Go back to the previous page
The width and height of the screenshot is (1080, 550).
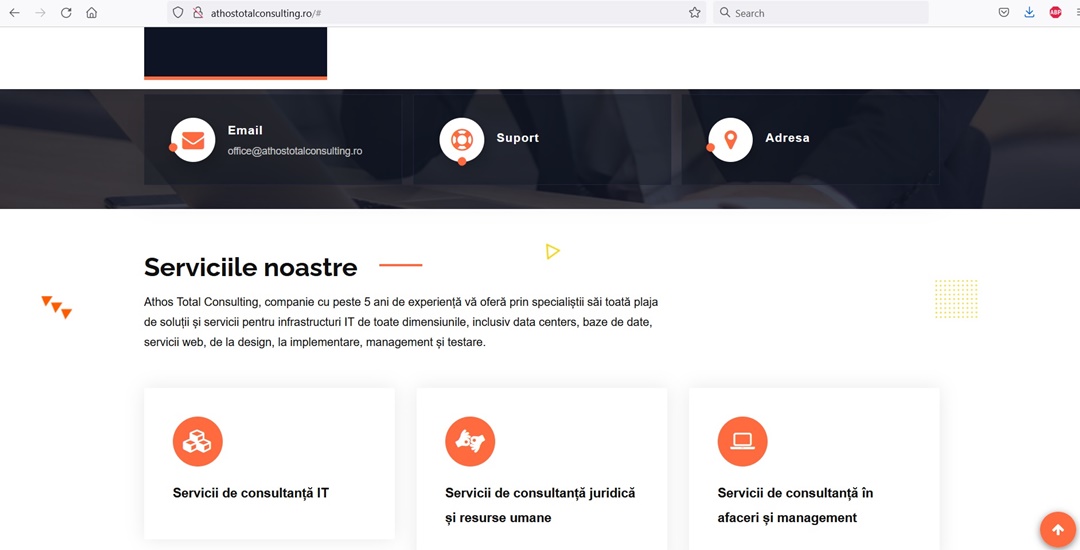point(14,12)
